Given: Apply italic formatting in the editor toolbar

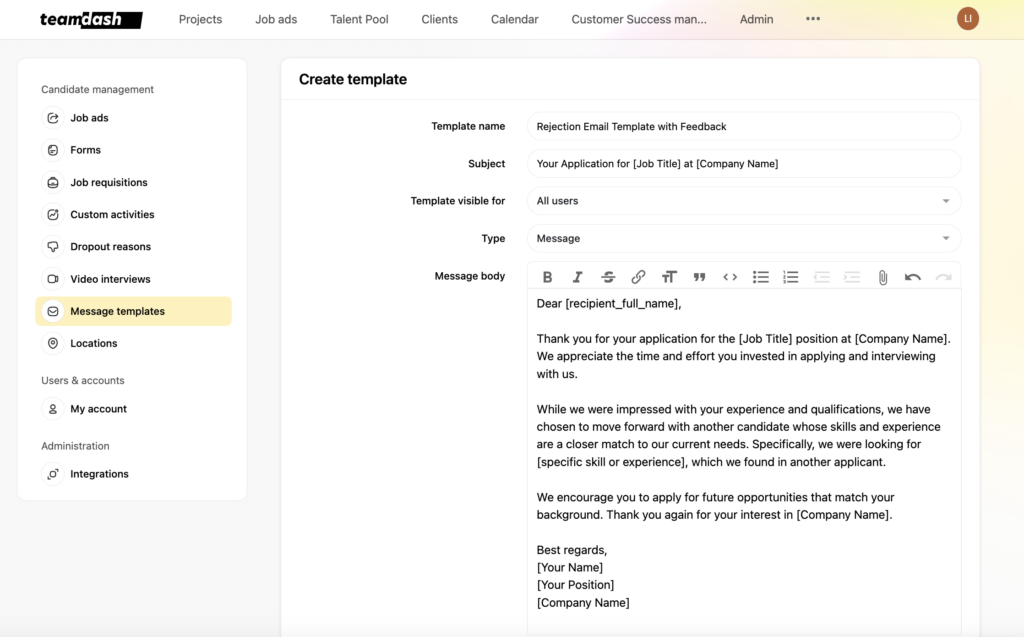Looking at the screenshot, I should click(578, 277).
